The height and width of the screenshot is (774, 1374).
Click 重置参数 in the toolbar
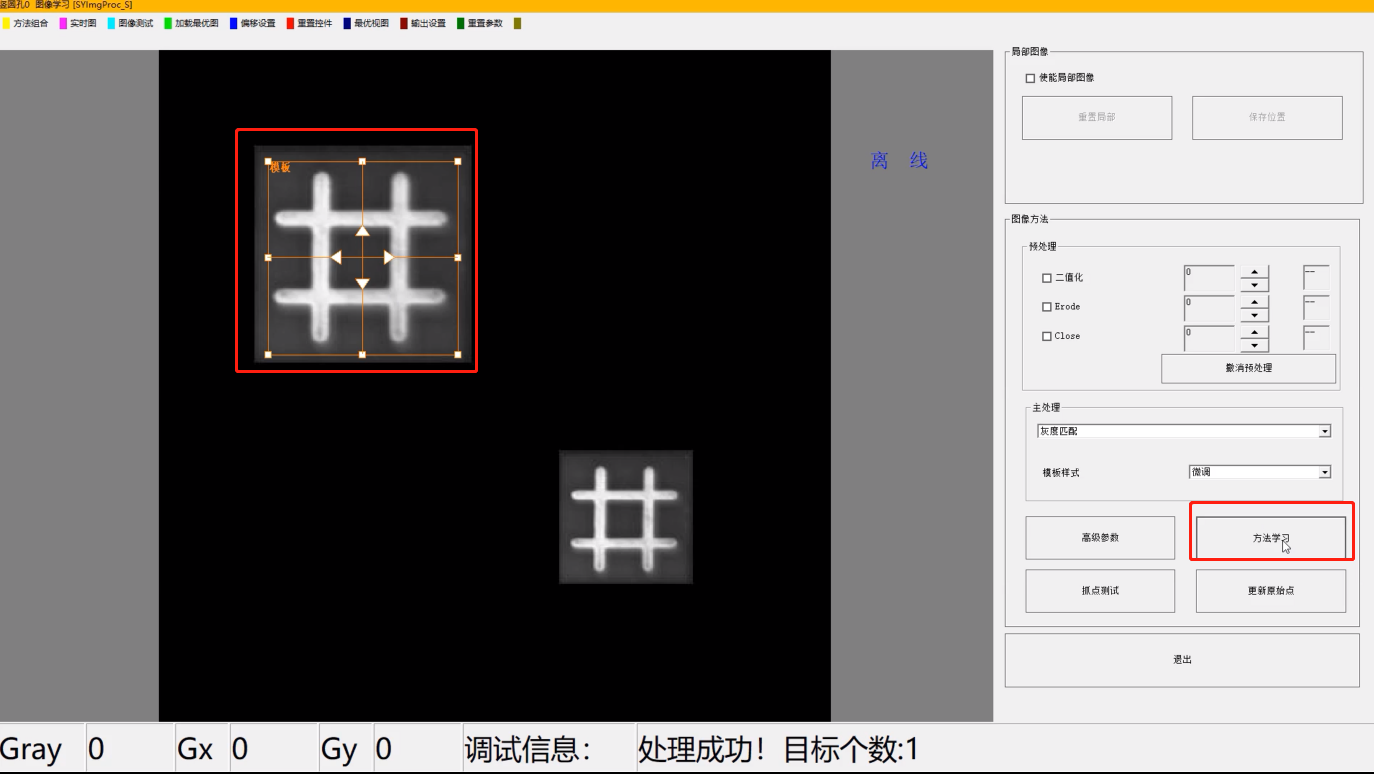tap(485, 23)
